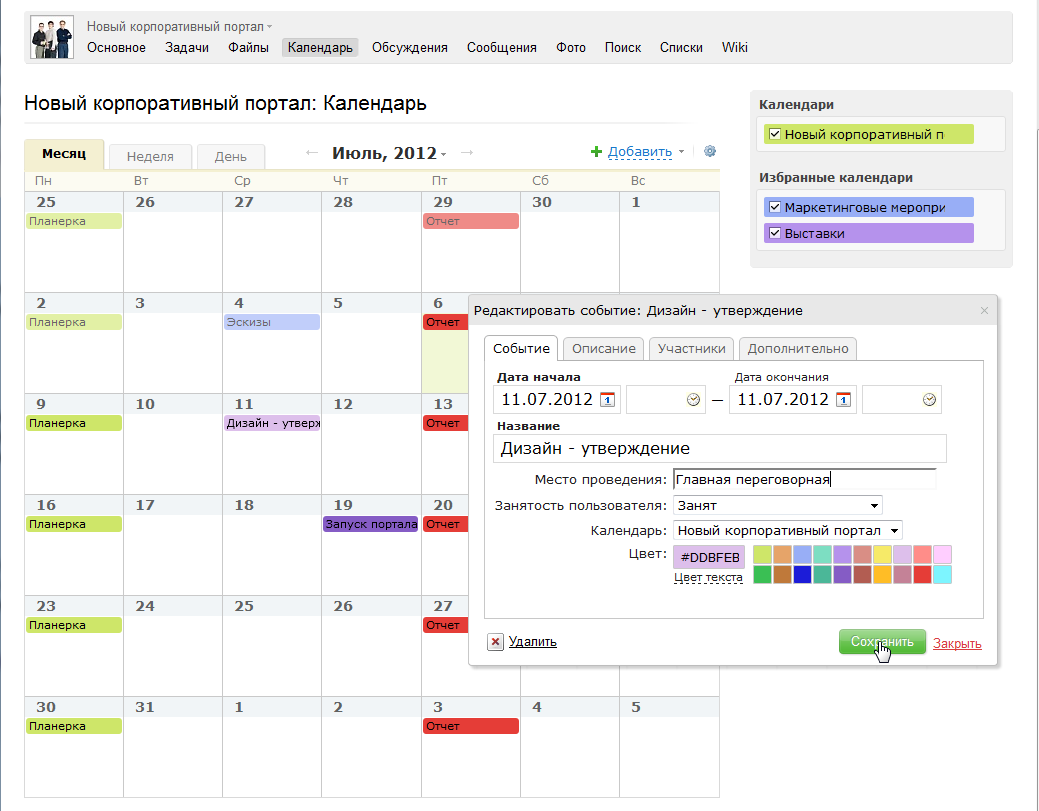Click the Закрыть link
1039x811 pixels.
(957, 643)
